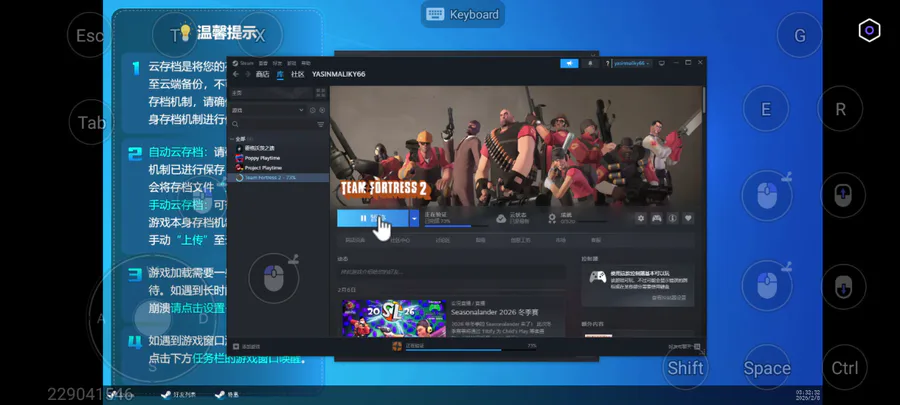Open the dropdown arrow beside pause button

pos(414,218)
